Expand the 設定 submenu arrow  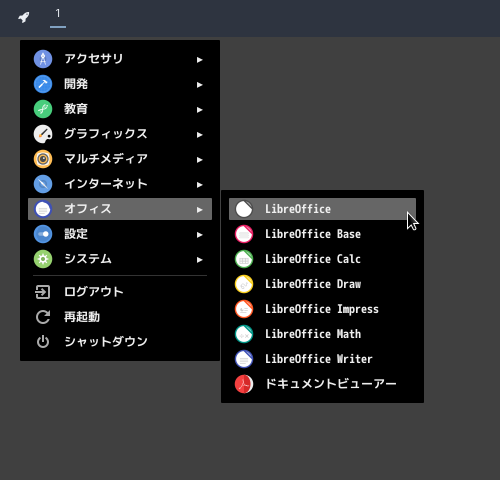(199, 235)
